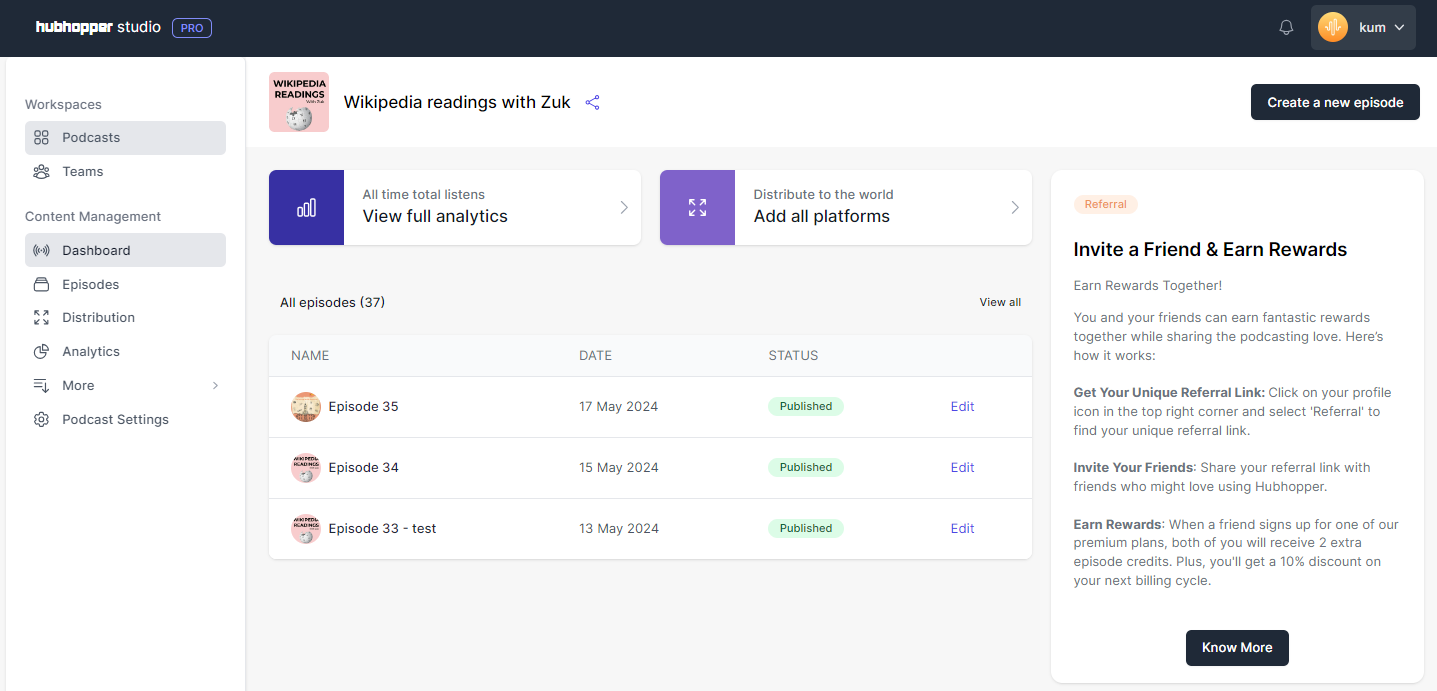Viewport: 1437px width, 691px height.
Task: Click the Wikipedia Readings podcast cover thumbnail
Action: coord(298,102)
